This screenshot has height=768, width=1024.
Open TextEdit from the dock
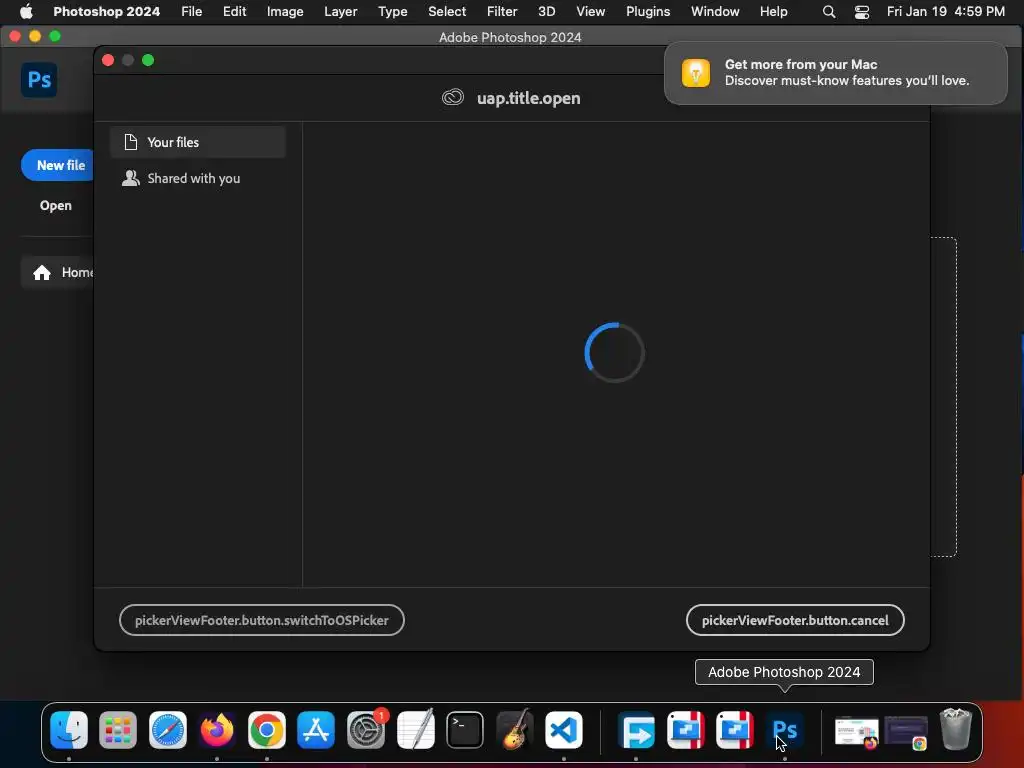pyautogui.click(x=415, y=729)
